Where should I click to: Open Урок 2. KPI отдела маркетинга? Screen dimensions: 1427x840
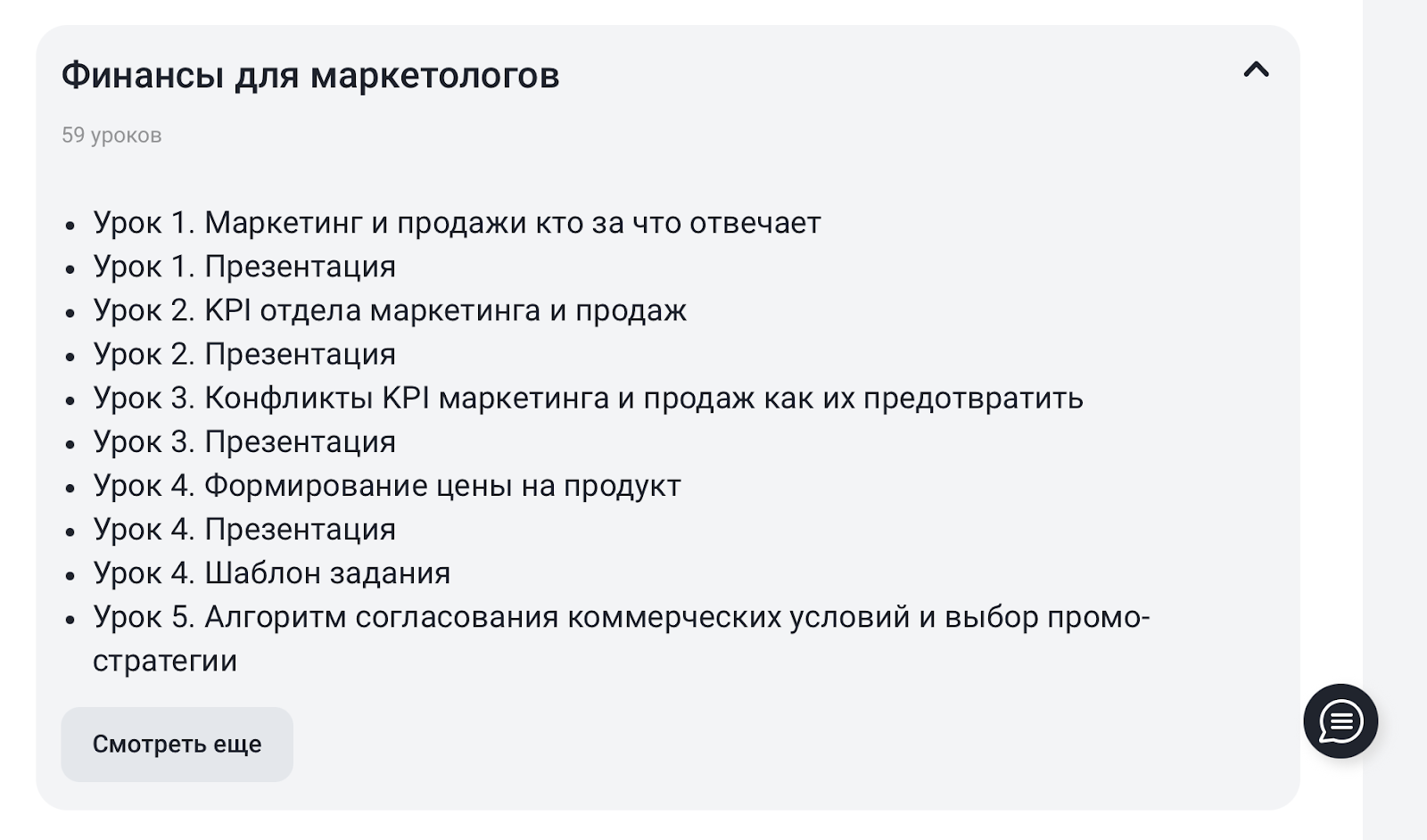(x=390, y=310)
